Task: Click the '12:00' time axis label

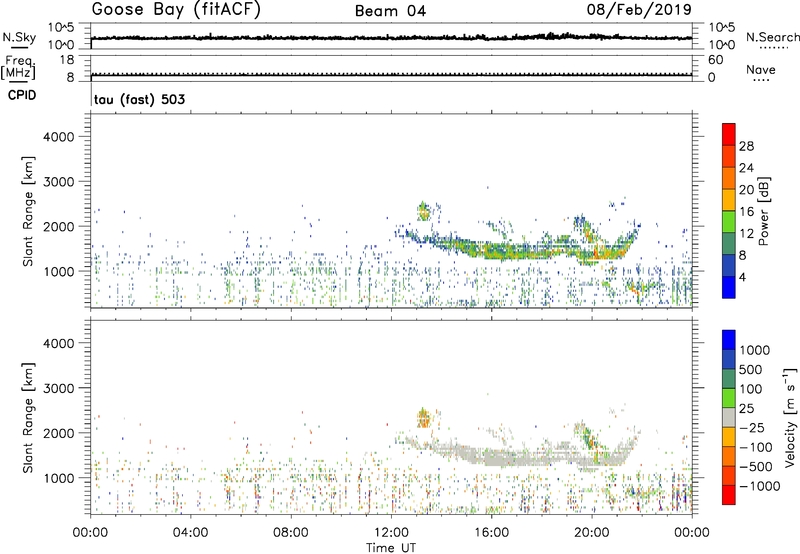Action: [391, 533]
